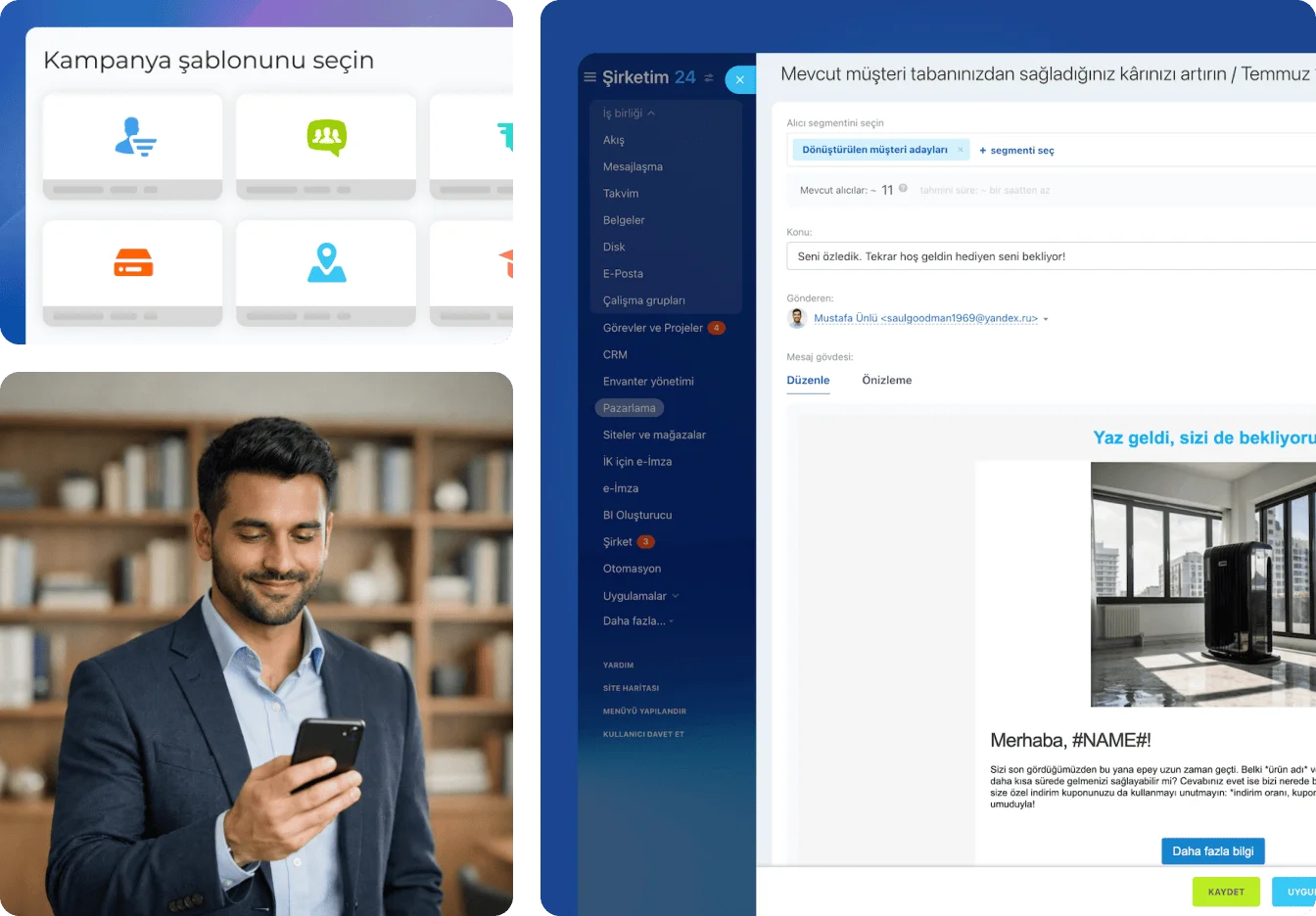Viewport: 1316px width, 916px height.
Task: Click the swap arrows icon next to Şirketim 24
Action: pyautogui.click(x=709, y=77)
